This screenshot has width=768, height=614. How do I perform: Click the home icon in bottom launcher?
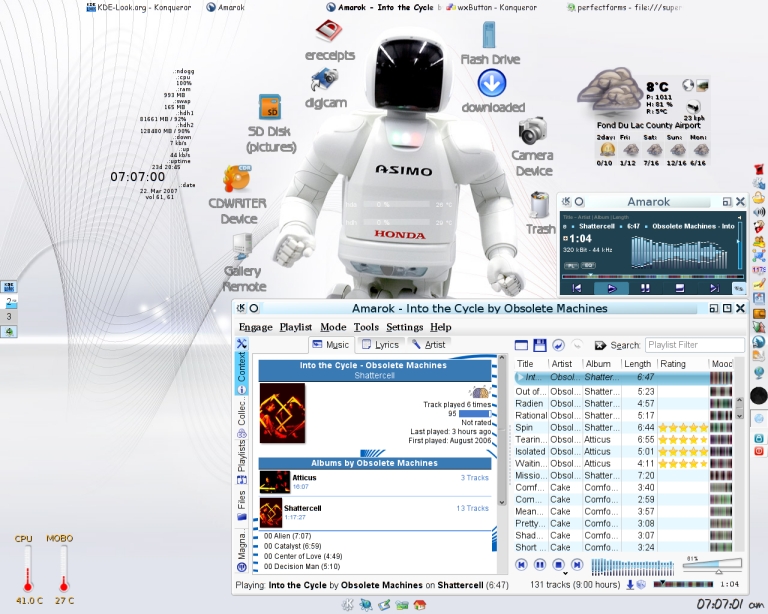[420, 605]
